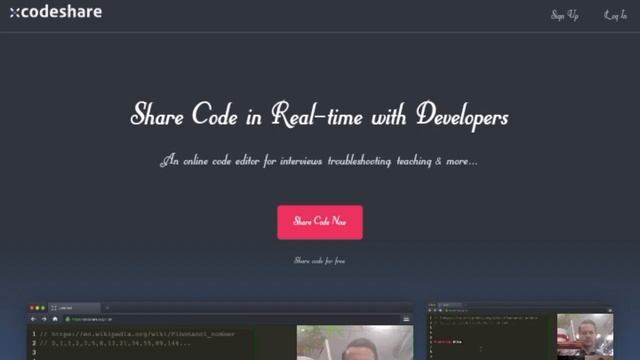Click back arrow in left preview browser
This screenshot has width=640, height=360.
click(33, 319)
